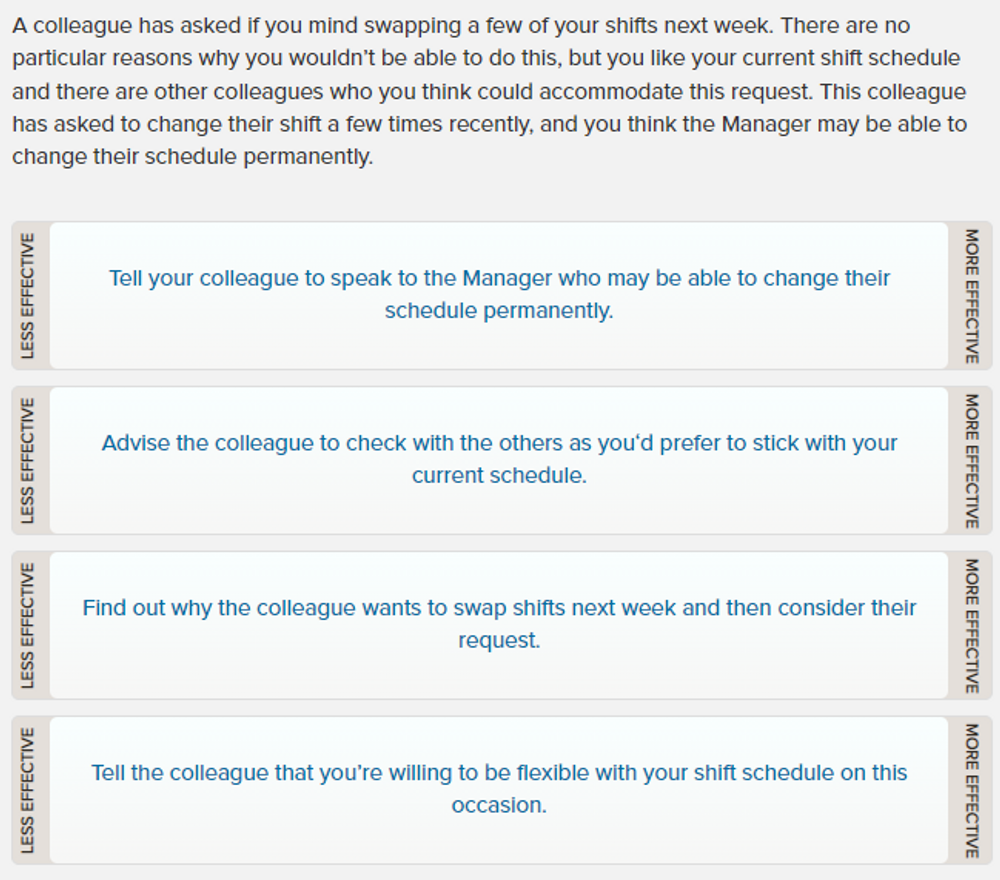
Task: Click the statement about considering the colleague's request
Action: tap(499, 624)
